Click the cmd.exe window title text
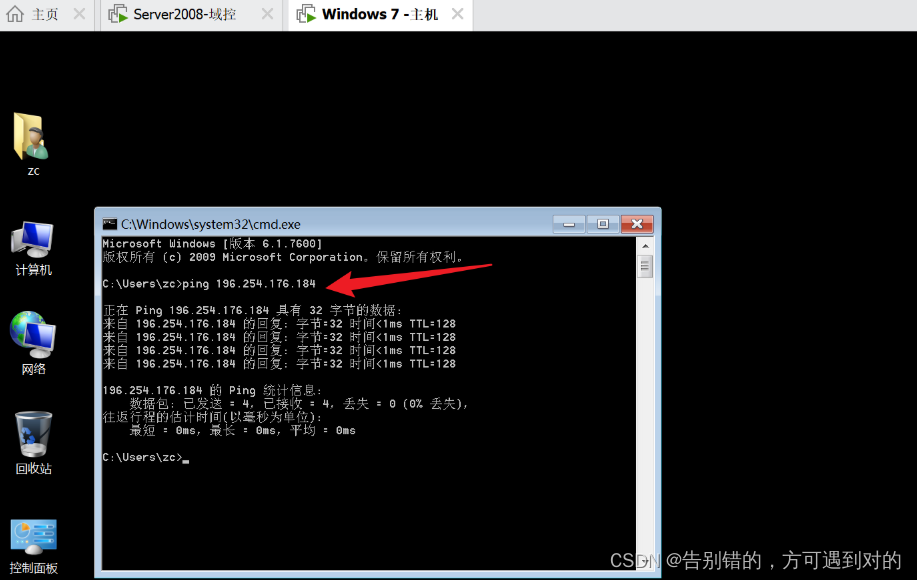917x580 pixels. (x=211, y=225)
